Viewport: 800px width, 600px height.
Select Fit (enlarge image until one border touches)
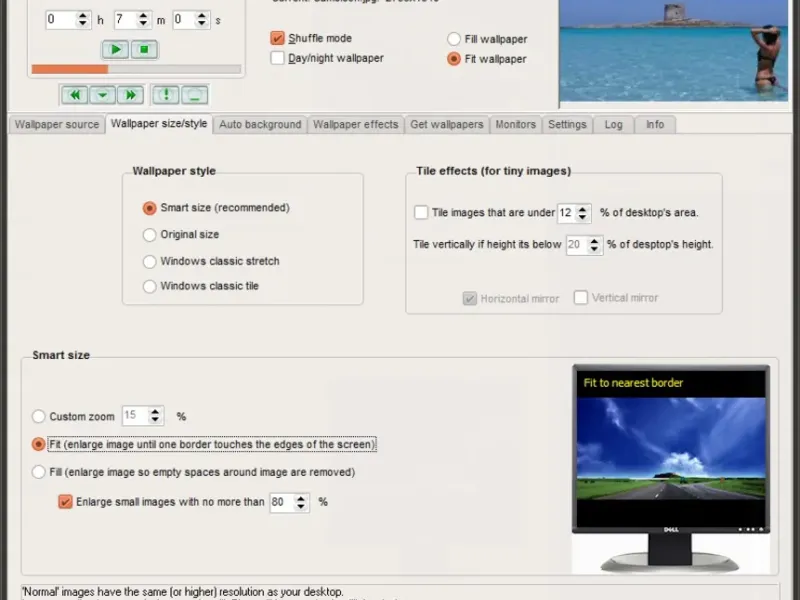[38, 444]
